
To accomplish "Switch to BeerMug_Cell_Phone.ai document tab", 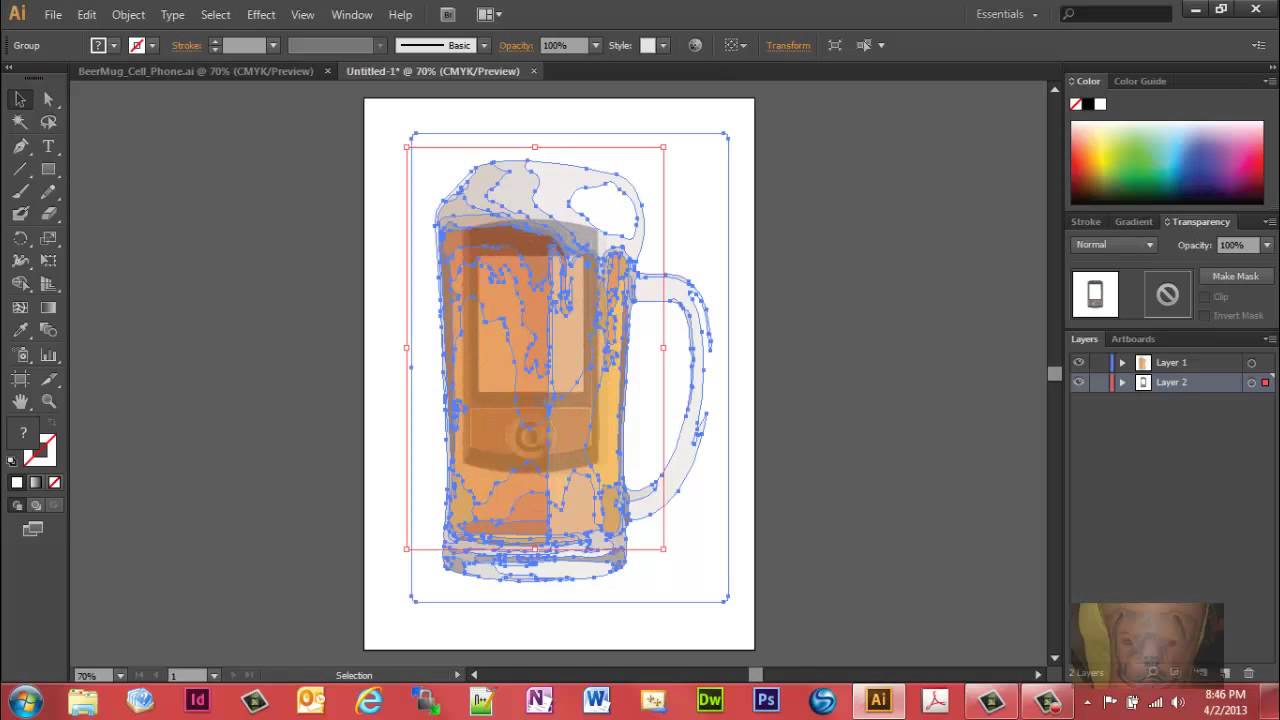I will 196,71.
